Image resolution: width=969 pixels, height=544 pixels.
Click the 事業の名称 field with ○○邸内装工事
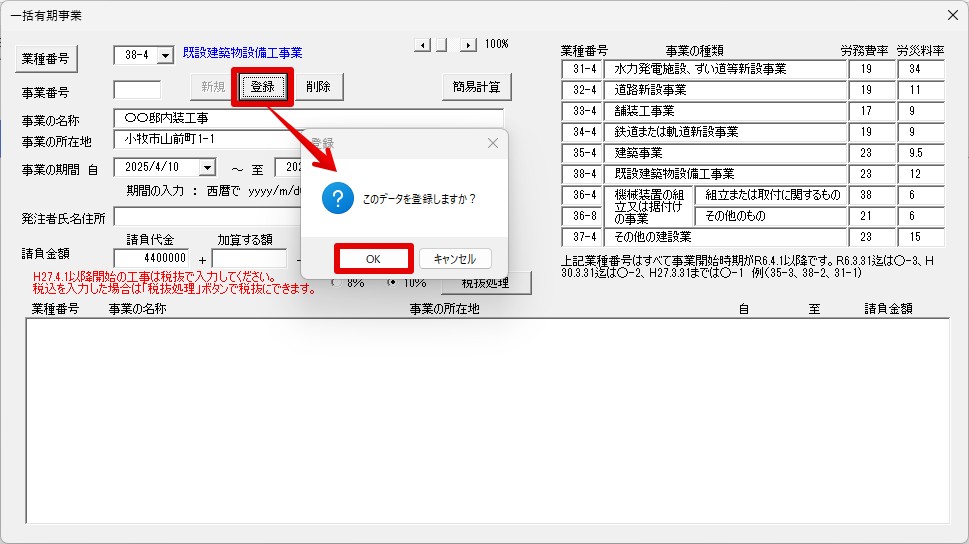tap(309, 118)
